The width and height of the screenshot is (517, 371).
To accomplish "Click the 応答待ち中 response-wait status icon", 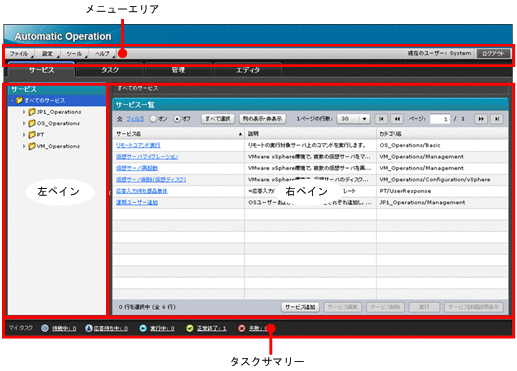I will 88,328.
